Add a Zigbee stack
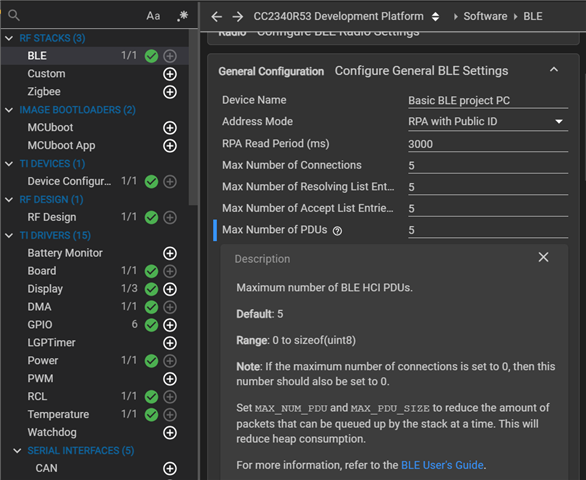586x480 pixels. 170,92
